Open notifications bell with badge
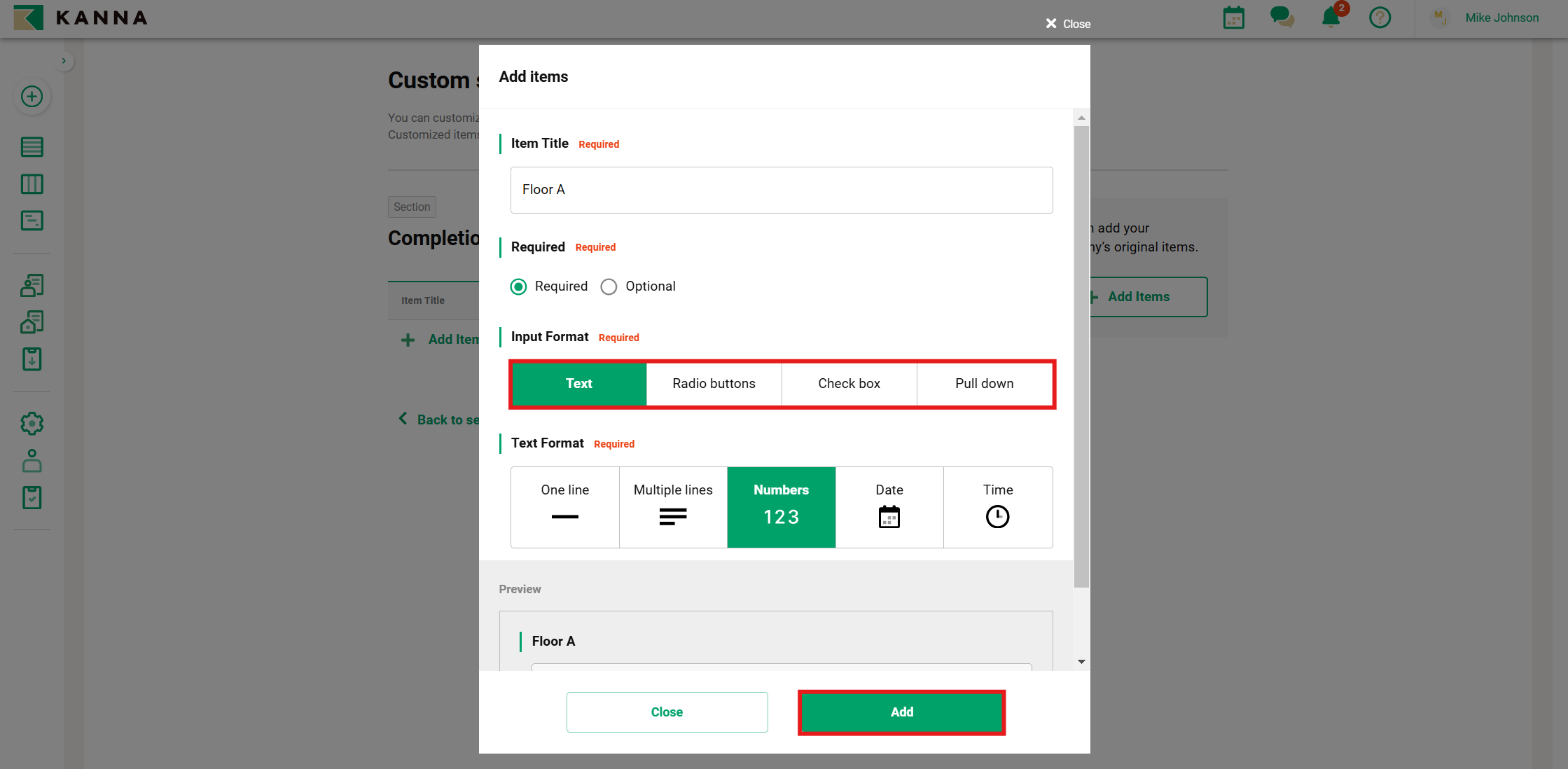 [x=1331, y=18]
